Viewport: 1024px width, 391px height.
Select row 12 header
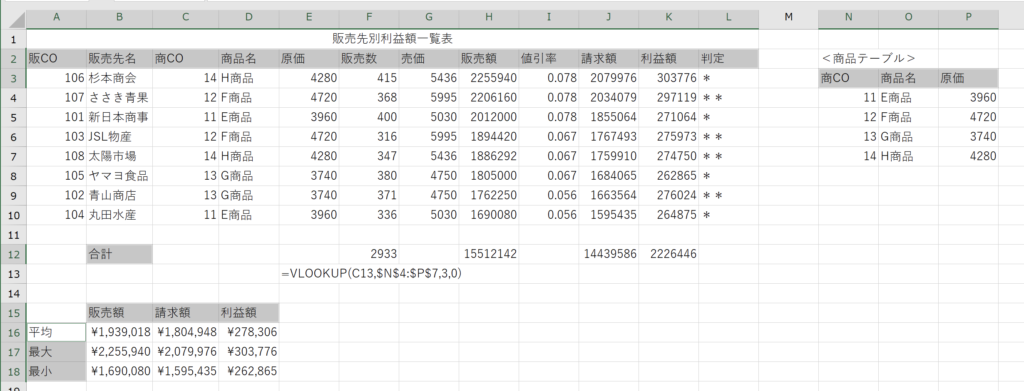pos(13,254)
